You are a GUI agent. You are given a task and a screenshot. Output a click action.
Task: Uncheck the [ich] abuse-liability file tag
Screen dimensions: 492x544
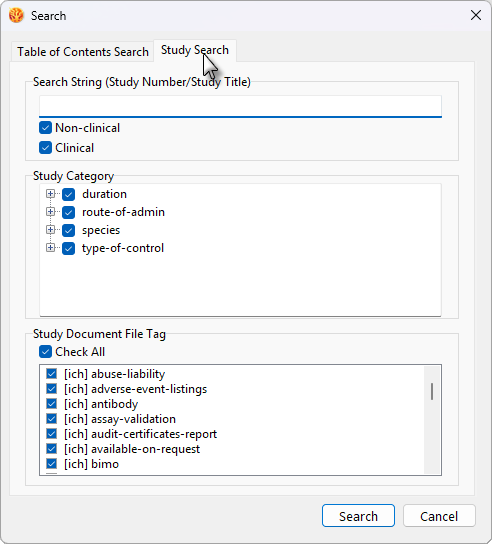click(x=51, y=374)
